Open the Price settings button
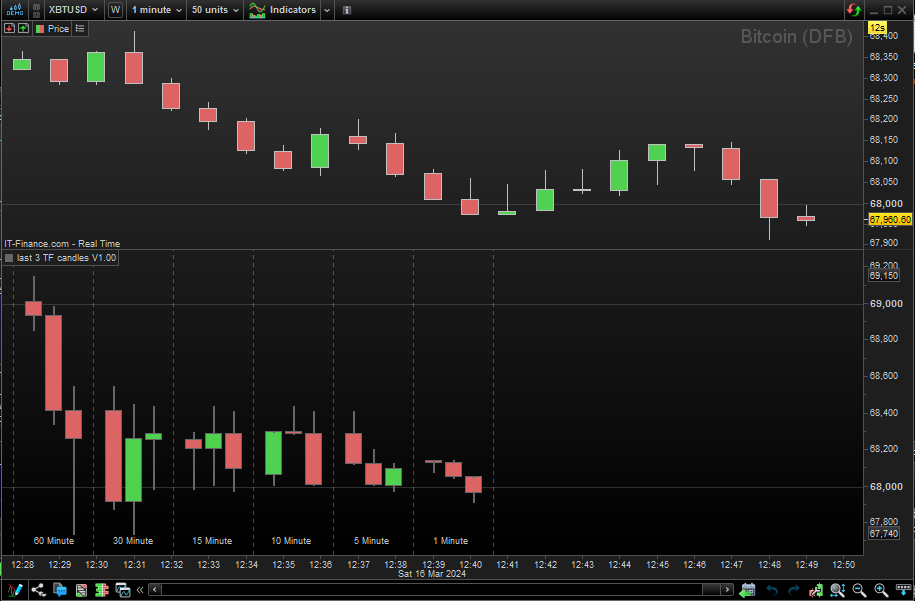The width and height of the screenshot is (915, 601). coord(52,28)
